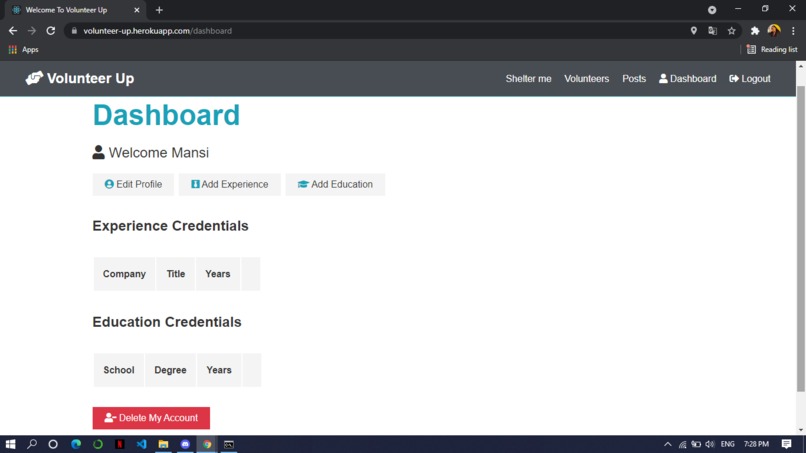Image resolution: width=806 pixels, height=453 pixels.
Task: Click the red Delete My Account button
Action: tap(151, 418)
